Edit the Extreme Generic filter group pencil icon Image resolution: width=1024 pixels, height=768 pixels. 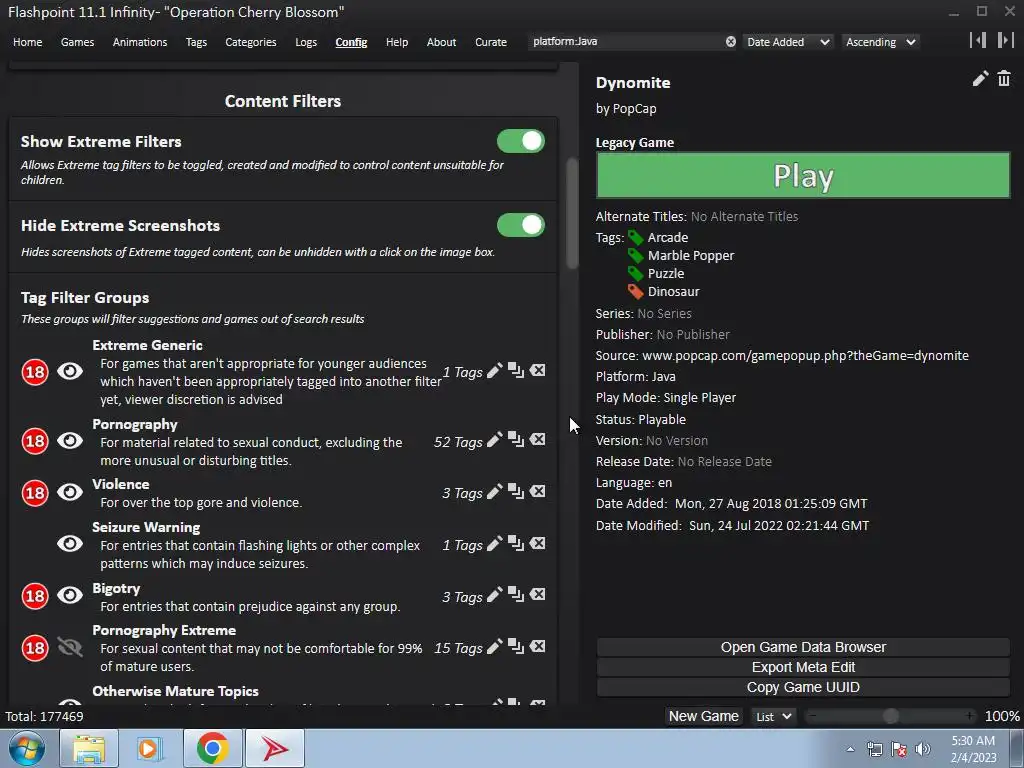494,371
